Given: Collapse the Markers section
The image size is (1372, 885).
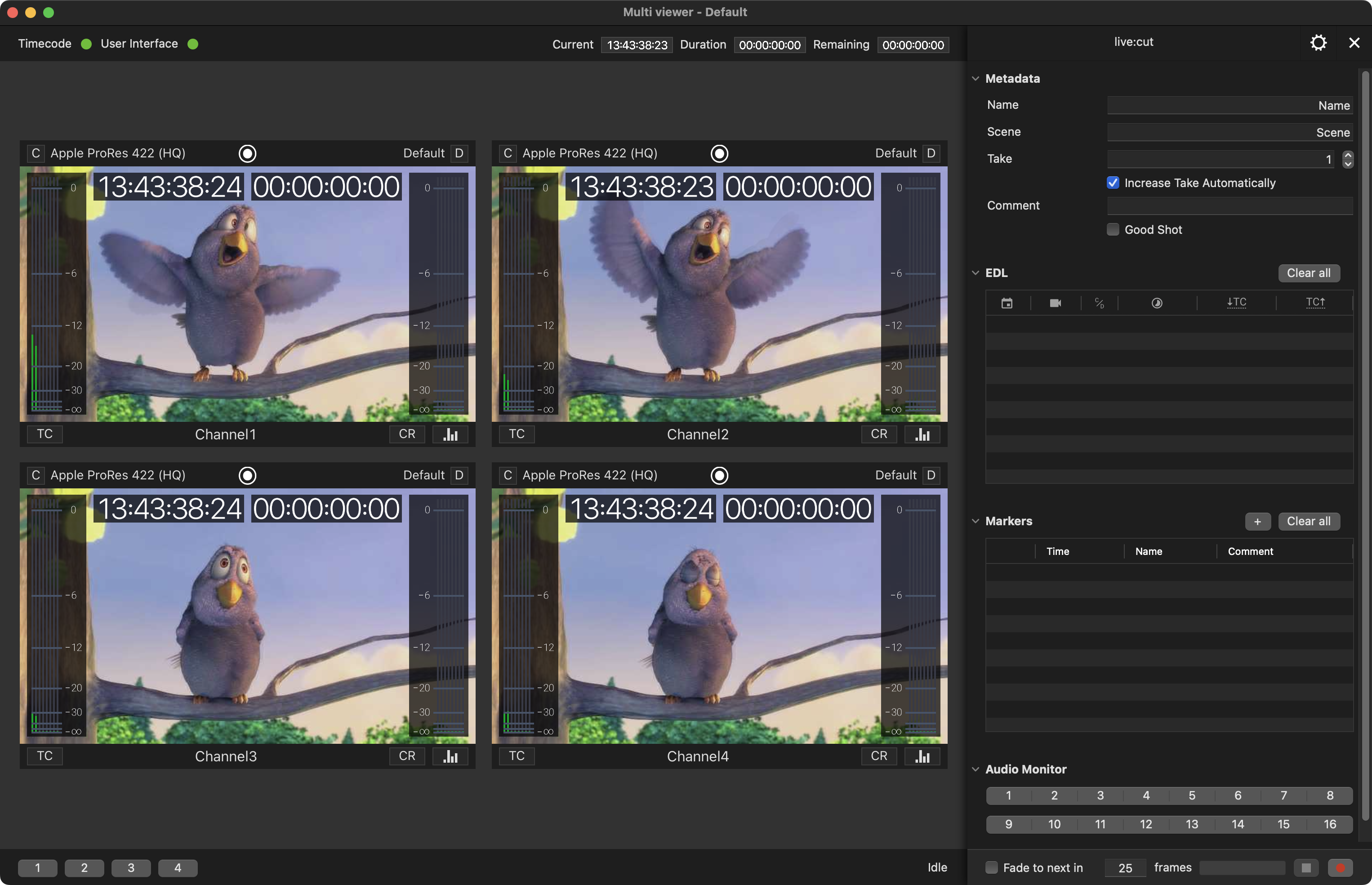Looking at the screenshot, I should 975,521.
